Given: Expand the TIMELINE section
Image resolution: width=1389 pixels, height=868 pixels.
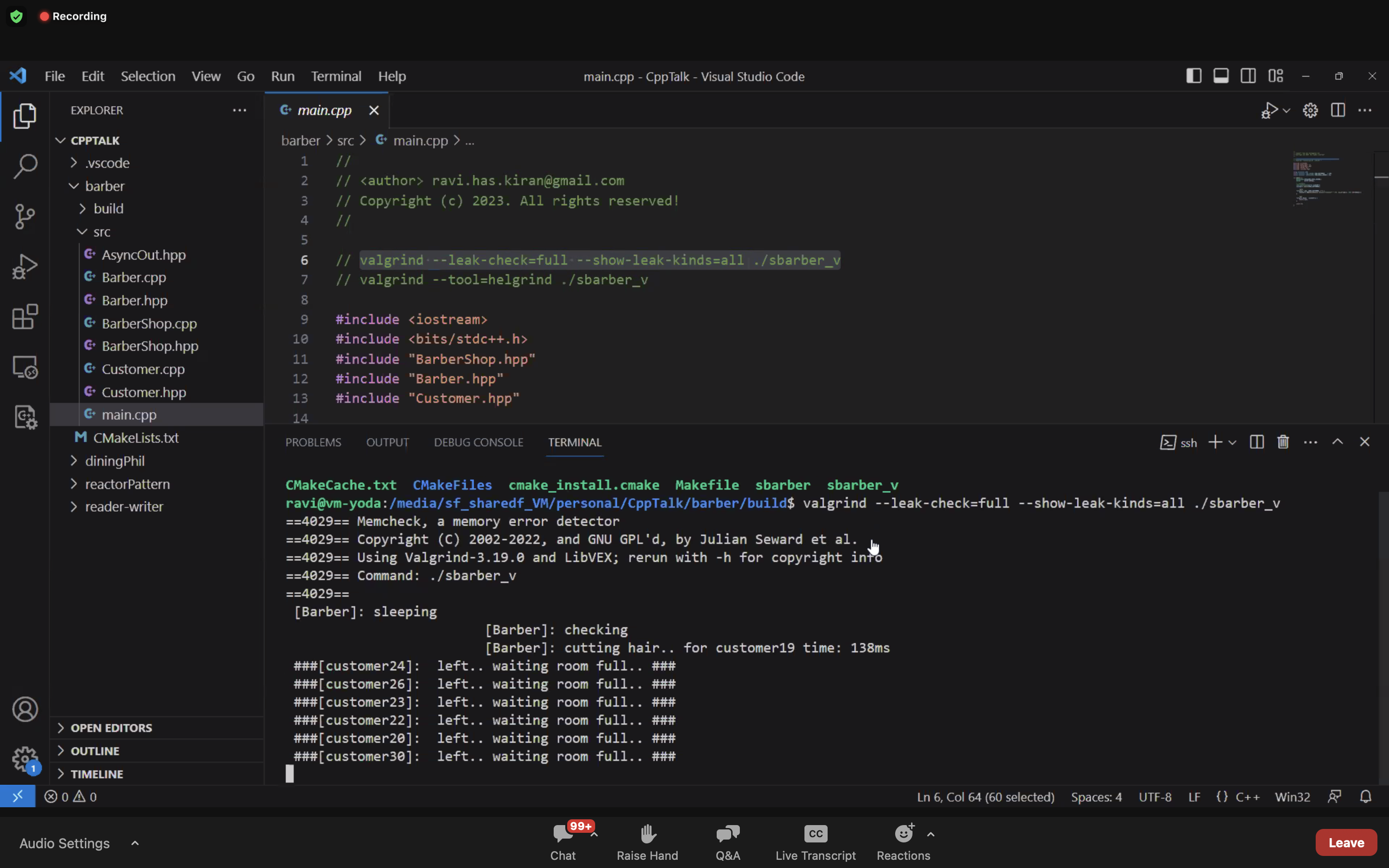Looking at the screenshot, I should pyautogui.click(x=157, y=774).
